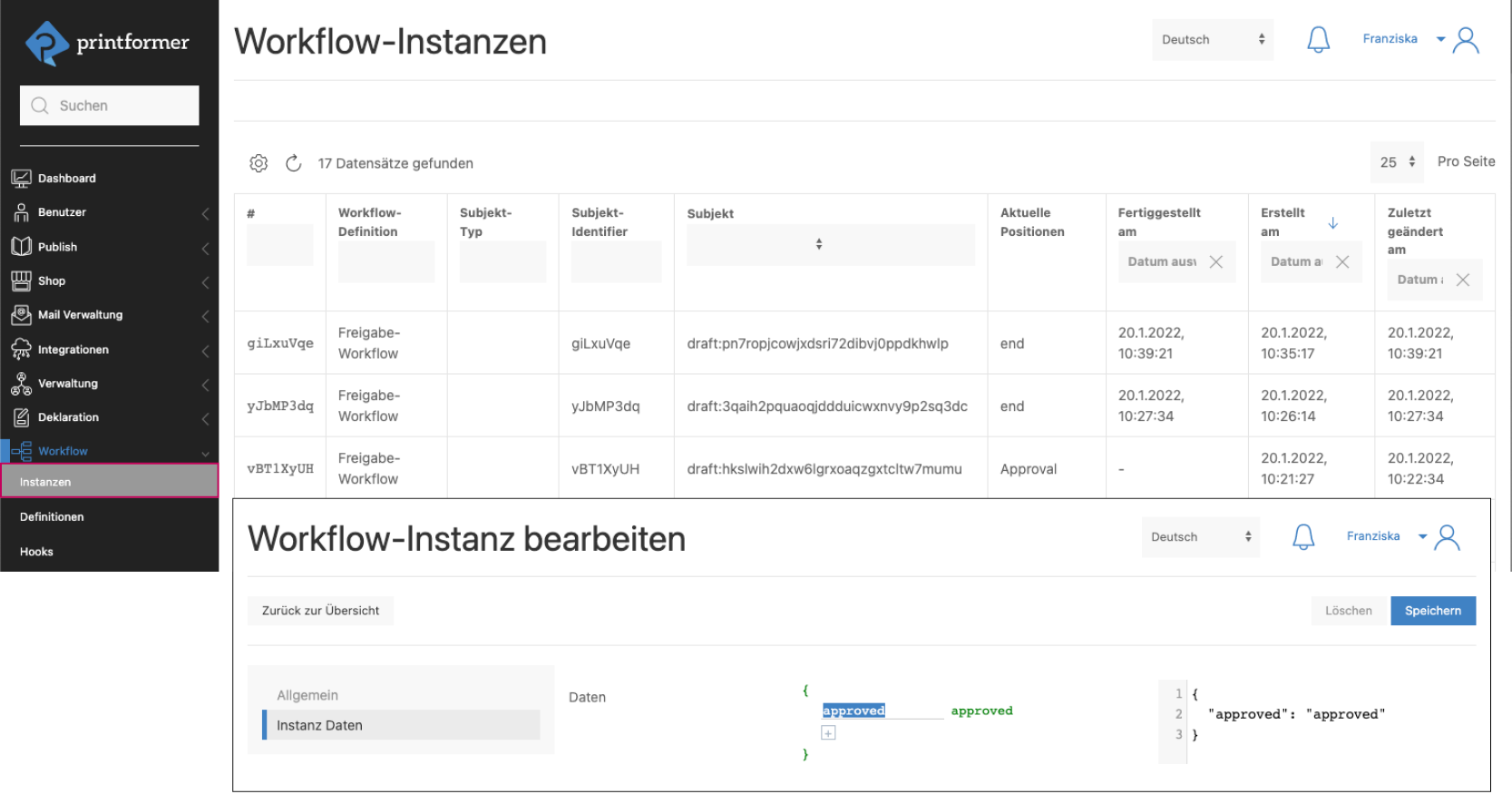Click the table settings gear icon
The width and height of the screenshot is (1512, 804).
[x=259, y=163]
